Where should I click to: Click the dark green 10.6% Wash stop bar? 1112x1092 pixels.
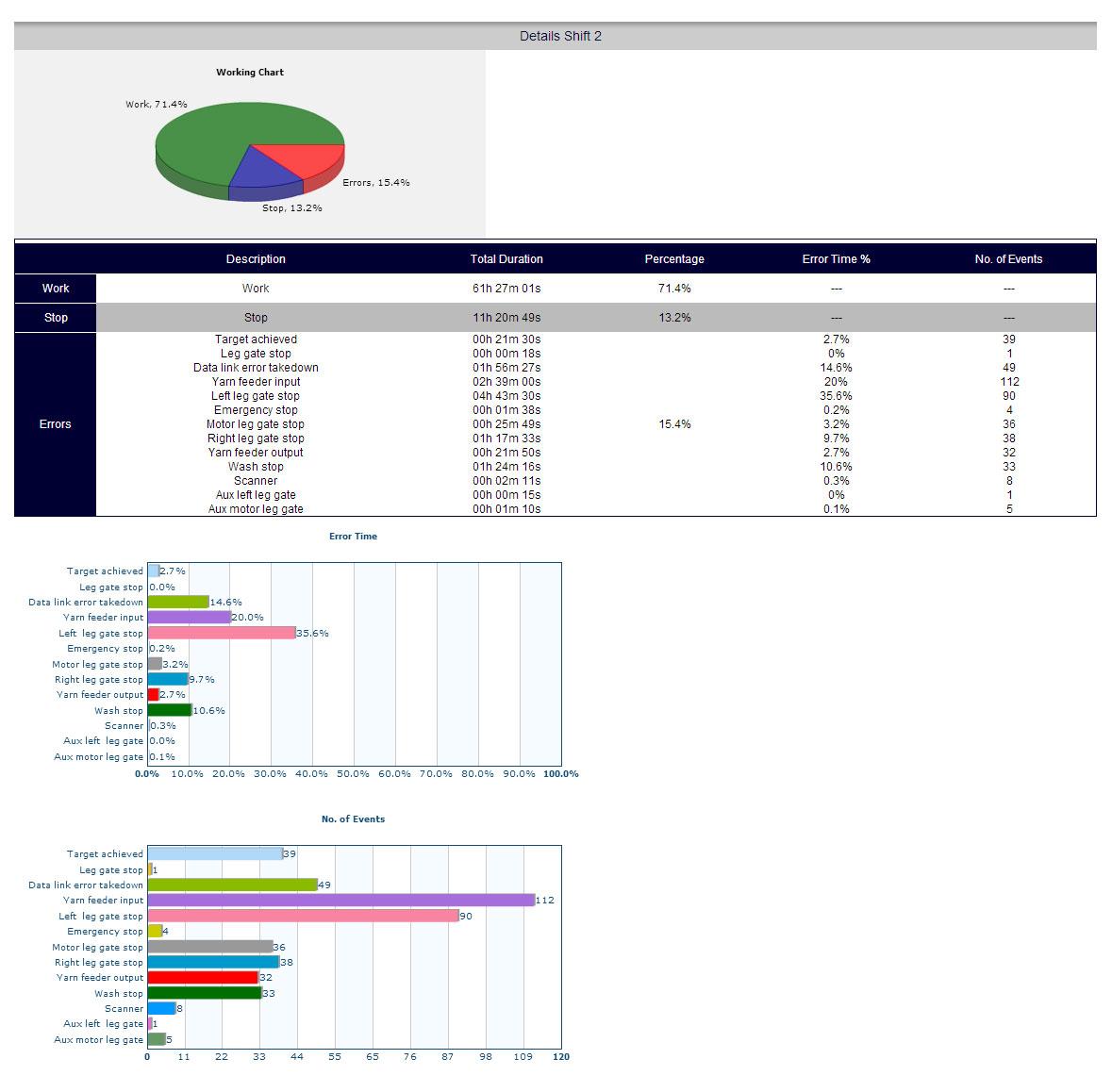point(170,710)
